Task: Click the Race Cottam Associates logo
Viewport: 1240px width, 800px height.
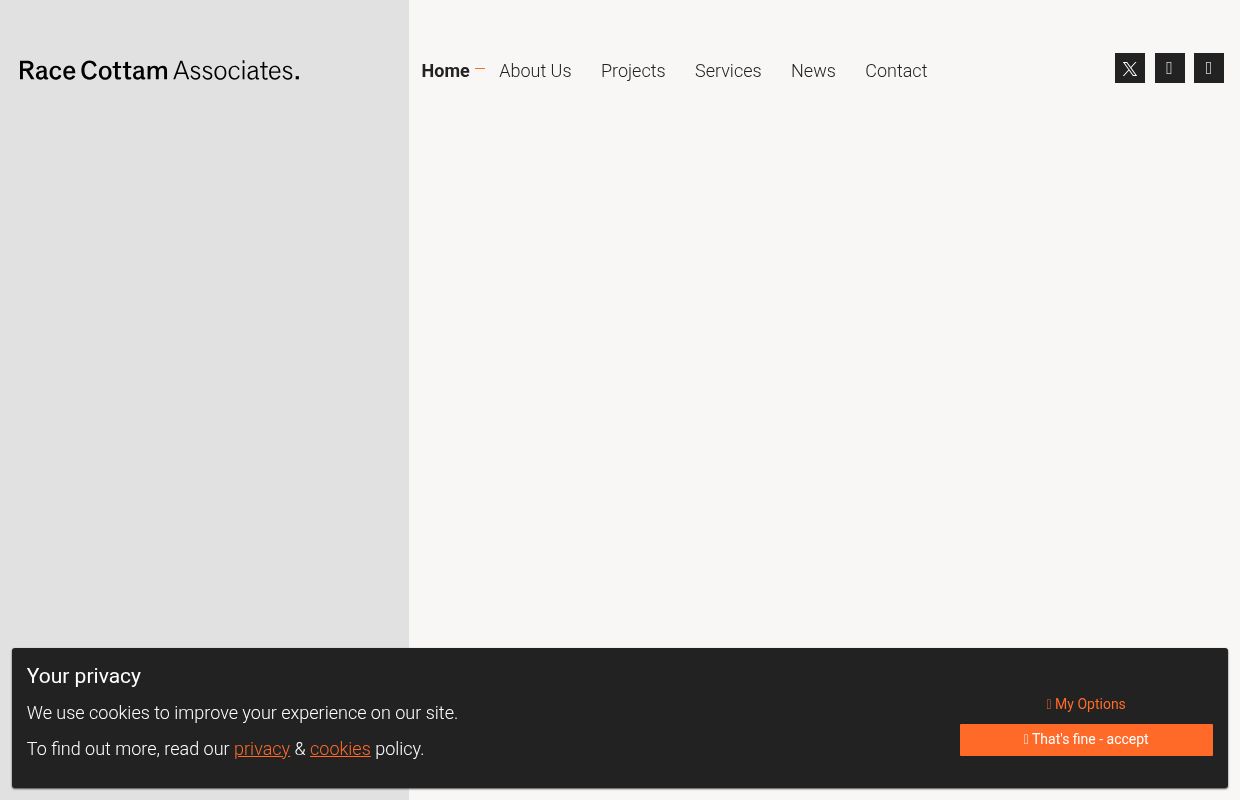Action: pos(160,70)
